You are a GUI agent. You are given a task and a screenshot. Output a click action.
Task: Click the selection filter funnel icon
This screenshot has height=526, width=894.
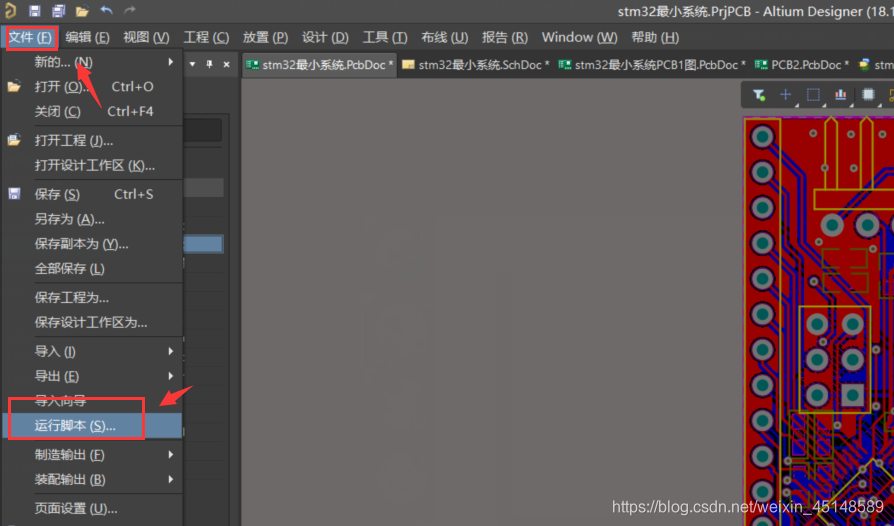pos(759,95)
